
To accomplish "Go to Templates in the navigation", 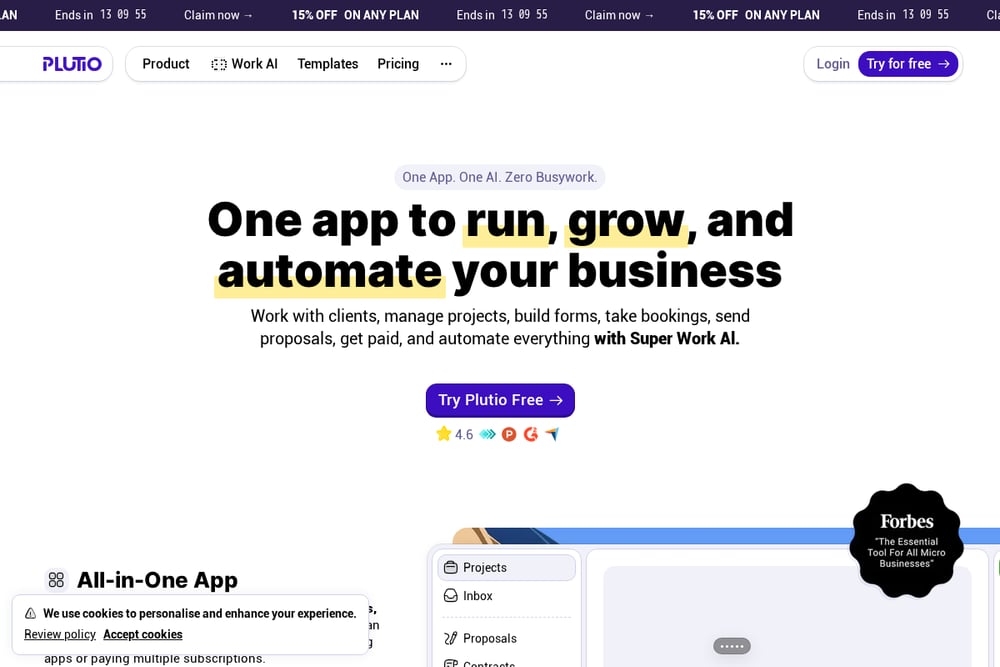I will click(328, 64).
